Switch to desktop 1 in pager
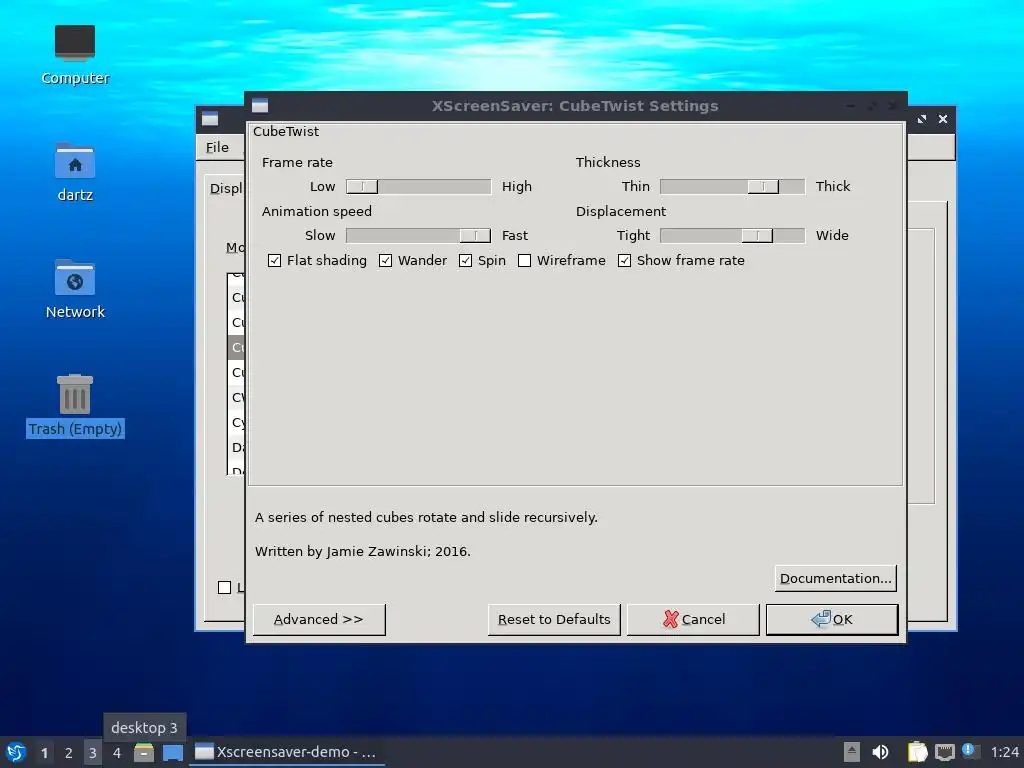The image size is (1024, 768). [x=44, y=753]
